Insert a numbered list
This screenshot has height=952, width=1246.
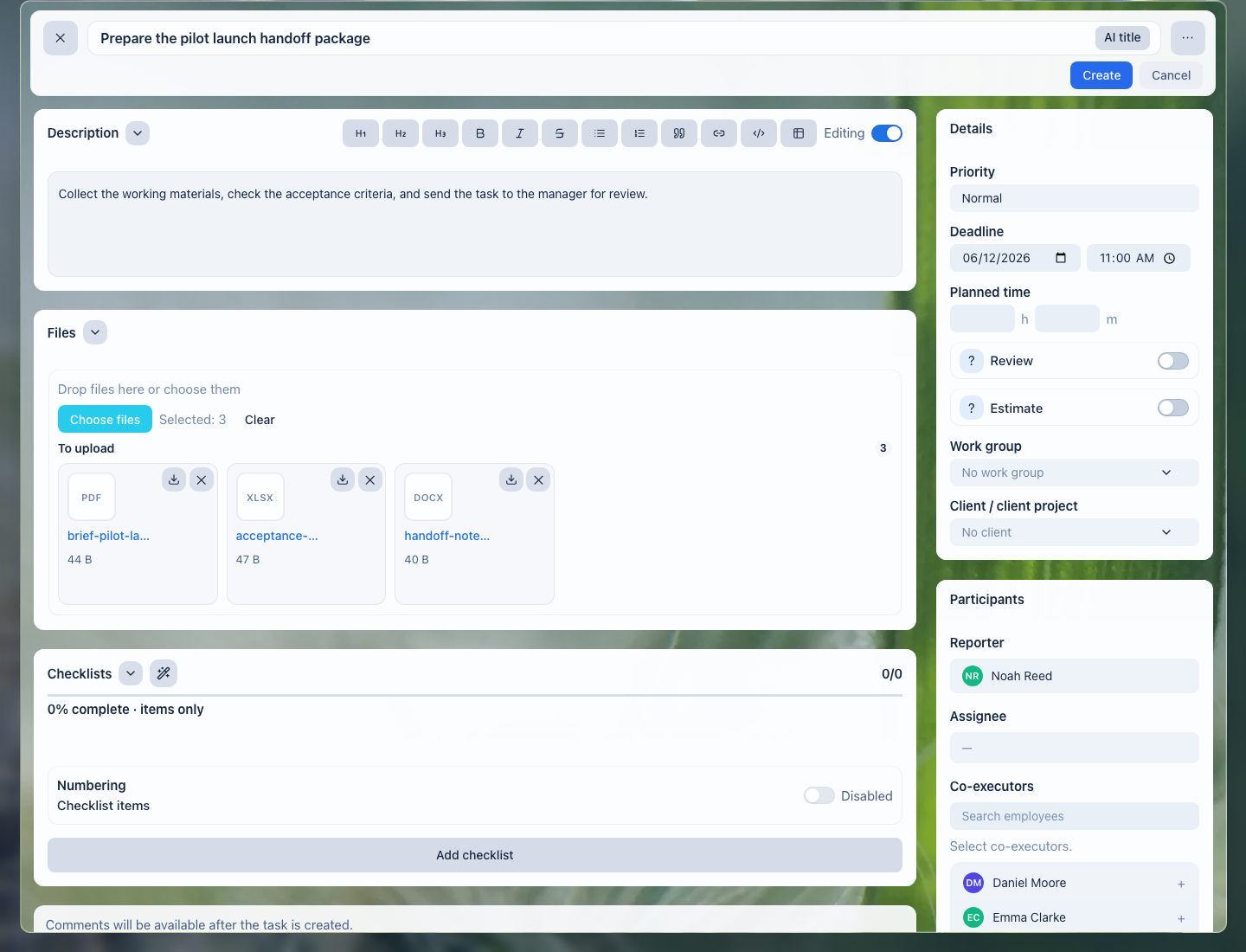point(639,133)
